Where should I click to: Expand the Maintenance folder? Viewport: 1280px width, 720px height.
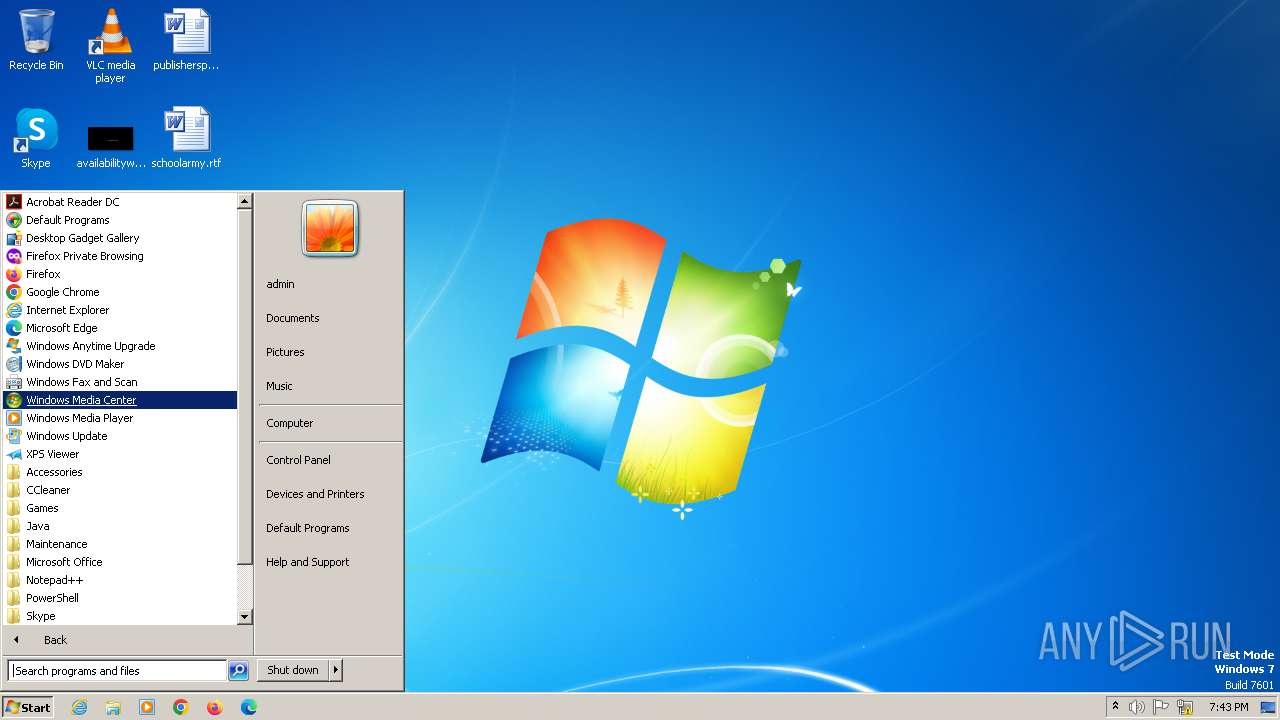(x=120, y=544)
